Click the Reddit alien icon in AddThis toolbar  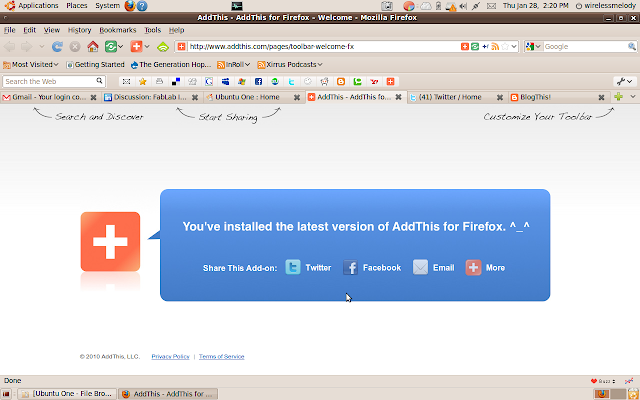(324, 82)
